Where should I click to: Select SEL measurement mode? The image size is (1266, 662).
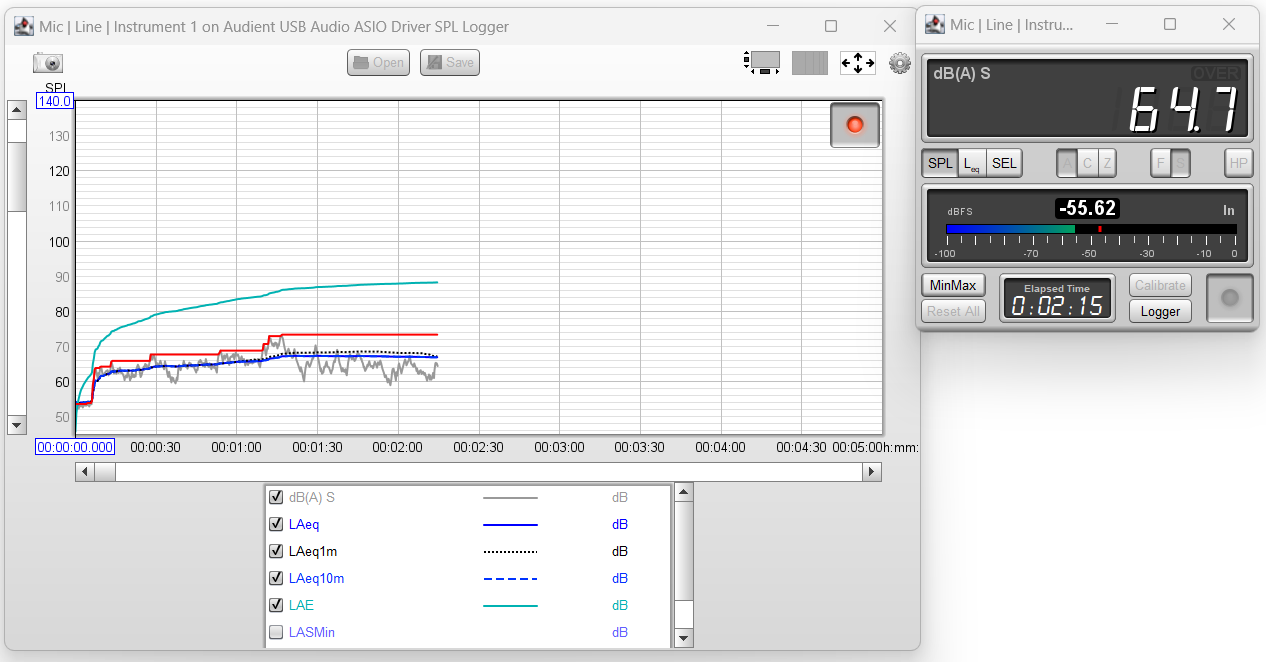tap(1004, 163)
